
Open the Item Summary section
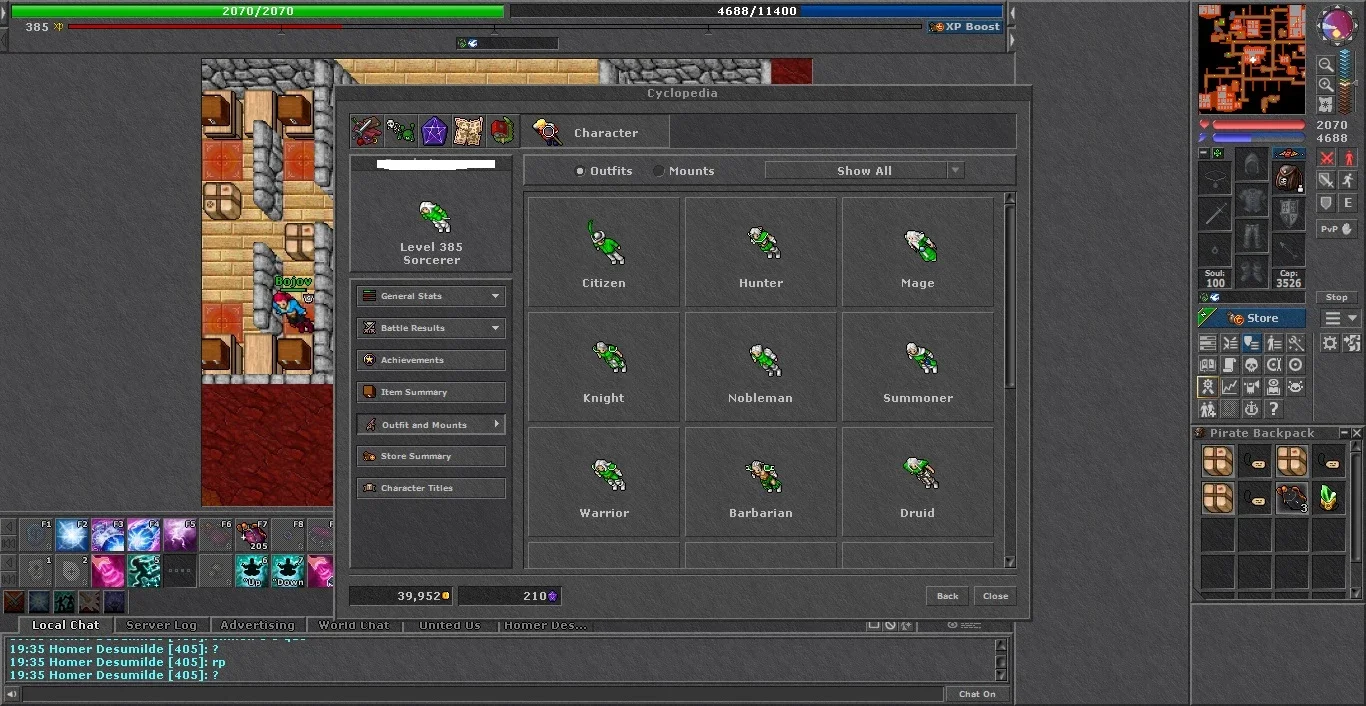[431, 392]
